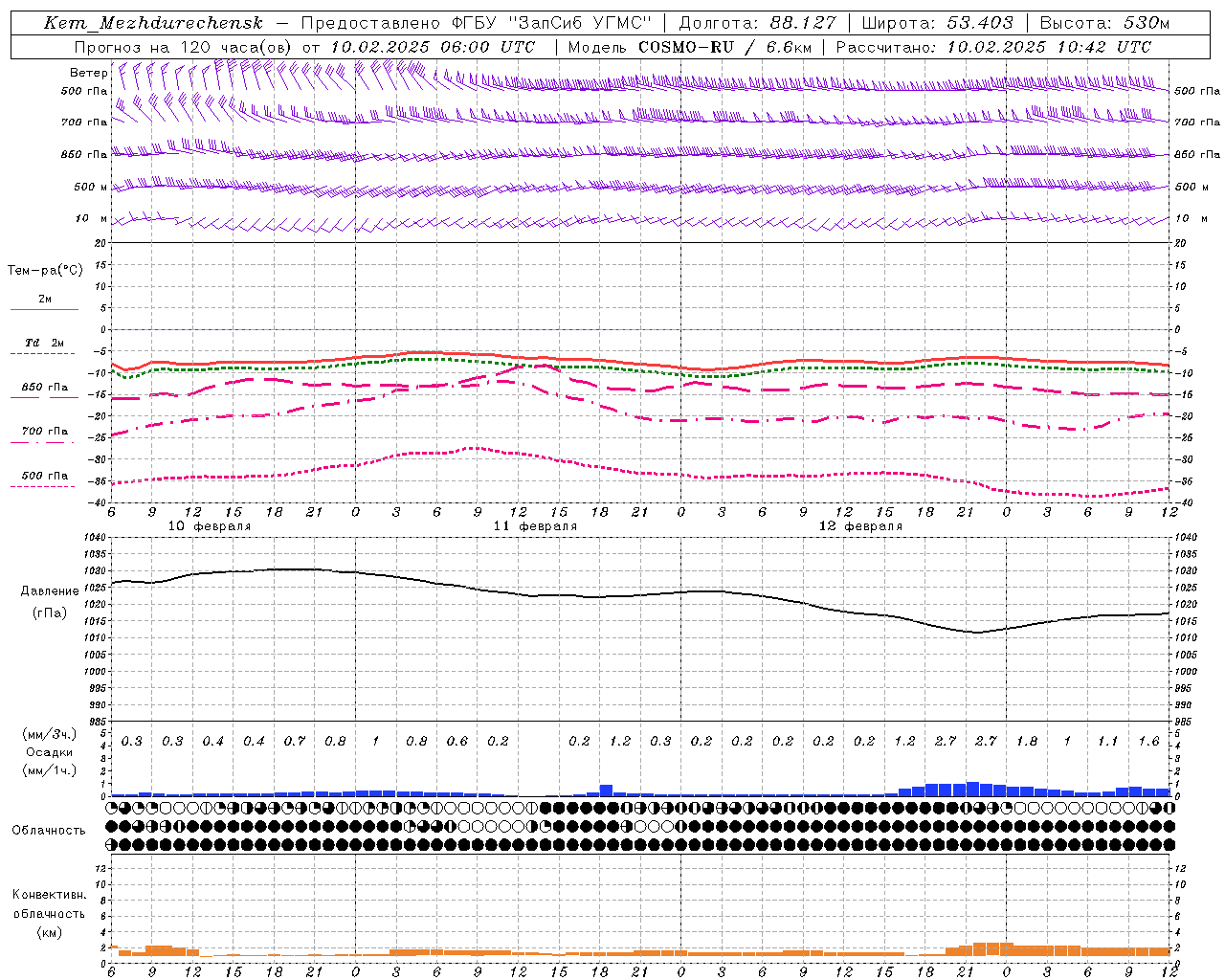1225x980 pixels.
Task: Click the Облачность cloud cover label
Action: point(49,831)
